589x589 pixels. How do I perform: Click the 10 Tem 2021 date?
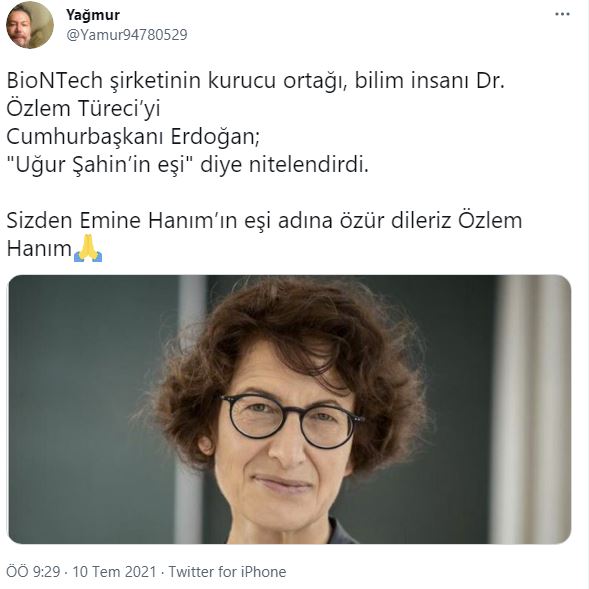click(x=114, y=572)
